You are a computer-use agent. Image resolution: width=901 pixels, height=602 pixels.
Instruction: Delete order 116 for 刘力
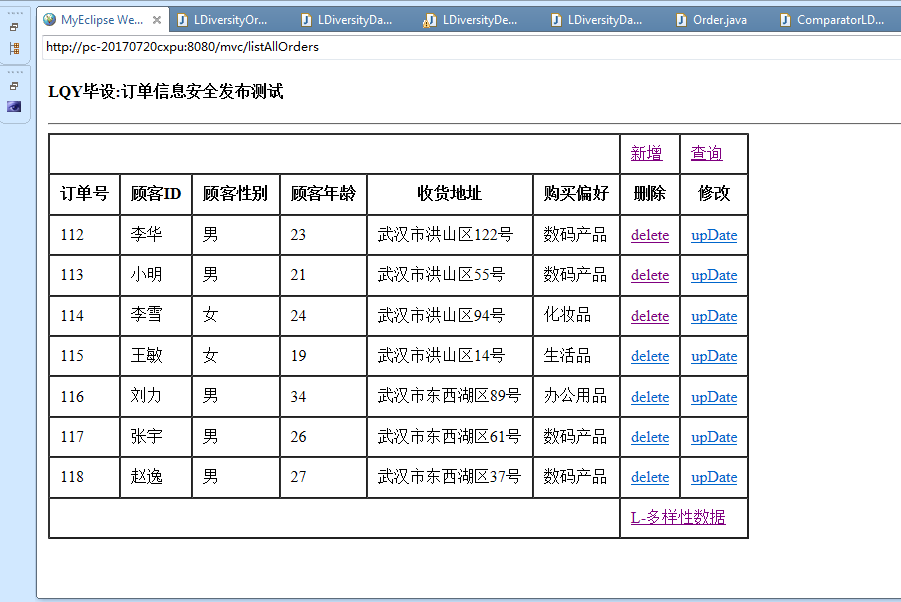tap(649, 397)
